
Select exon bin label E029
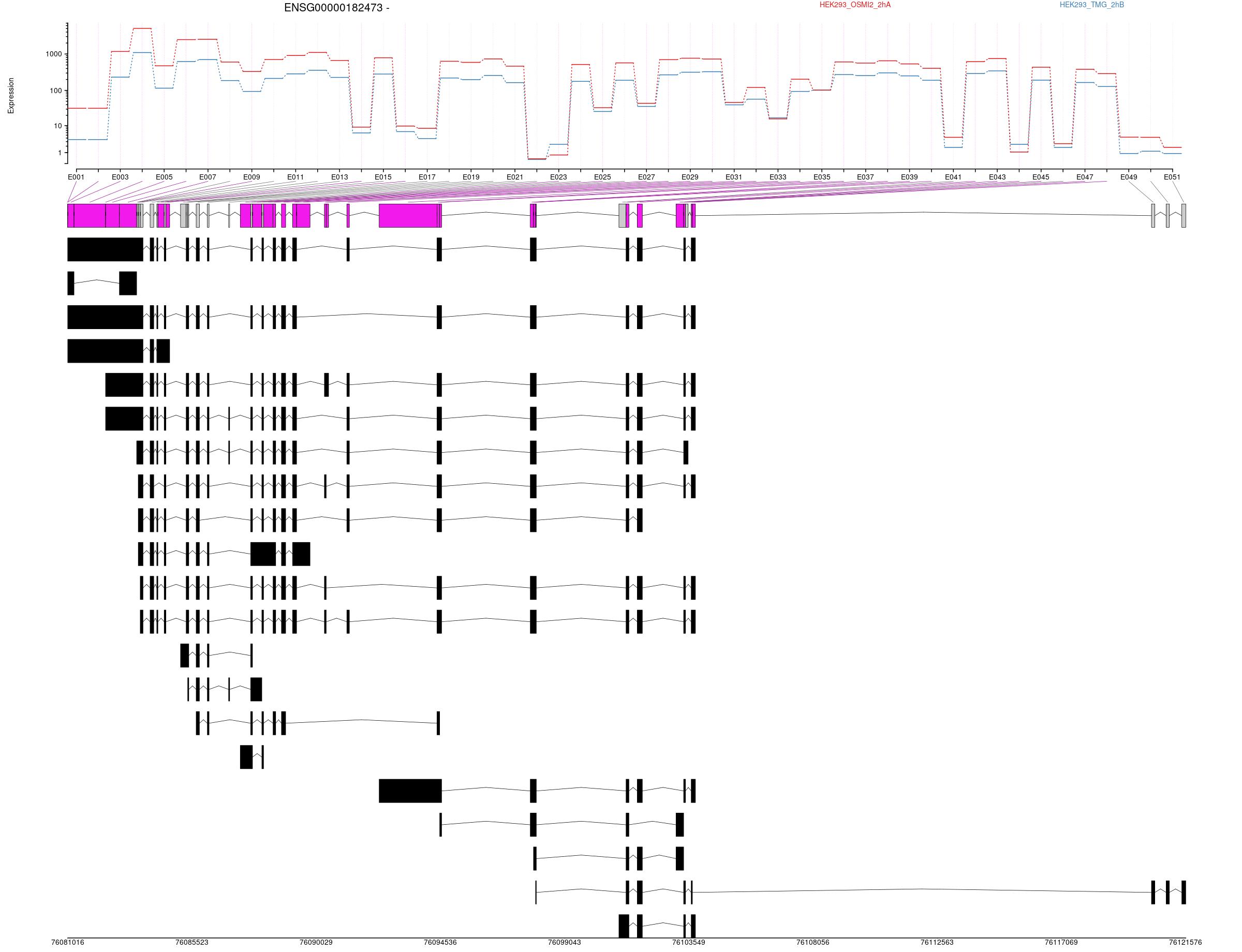tap(690, 177)
